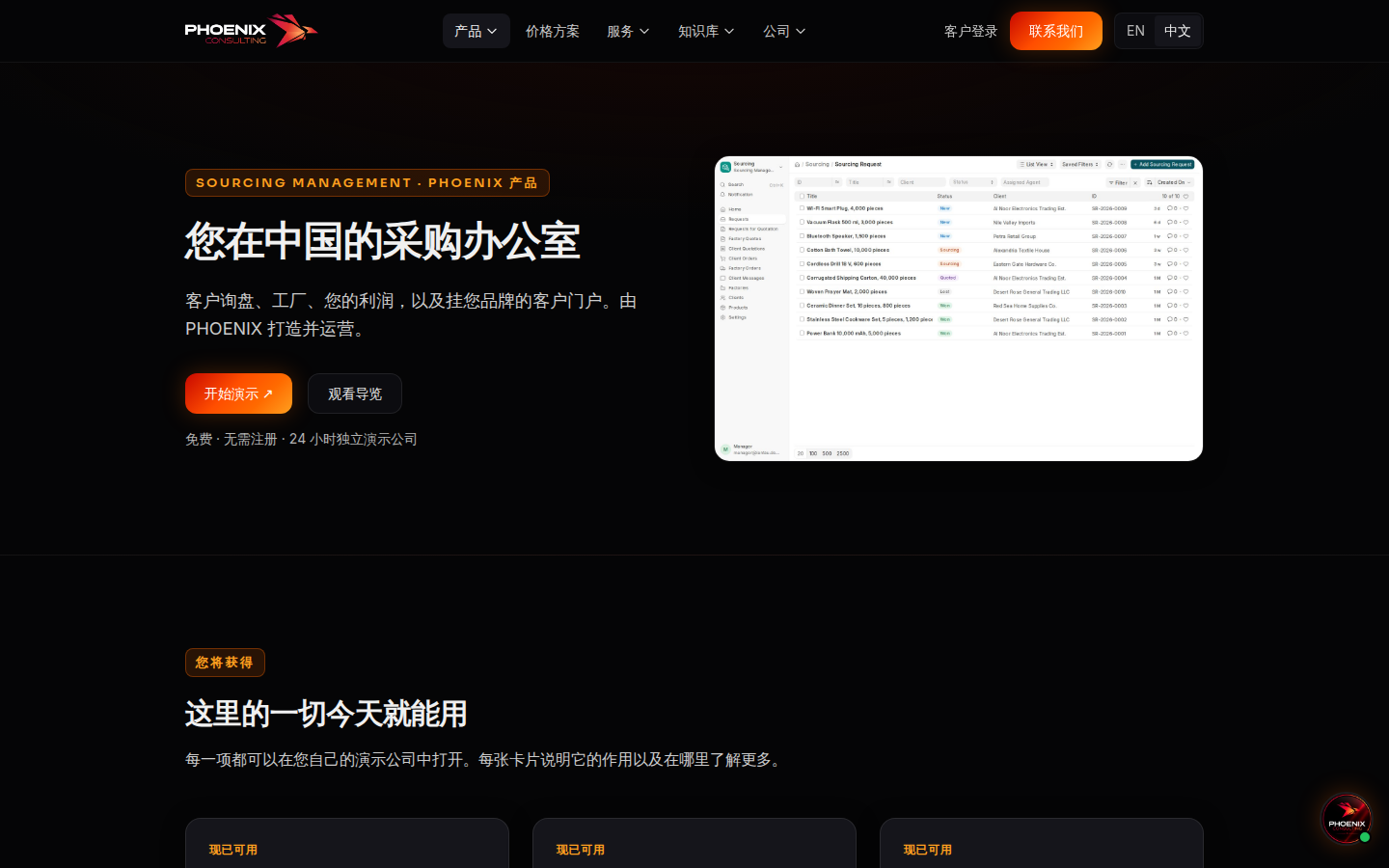This screenshot has width=1389, height=868.
Task: Tick the Wi-Fi Smart Plug row checkbox
Action: coord(802,208)
